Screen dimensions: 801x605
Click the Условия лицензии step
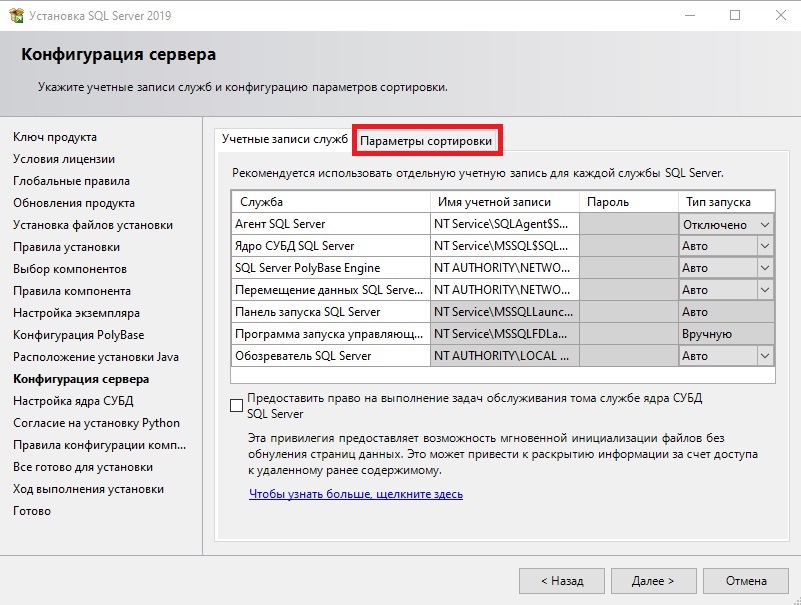click(64, 159)
